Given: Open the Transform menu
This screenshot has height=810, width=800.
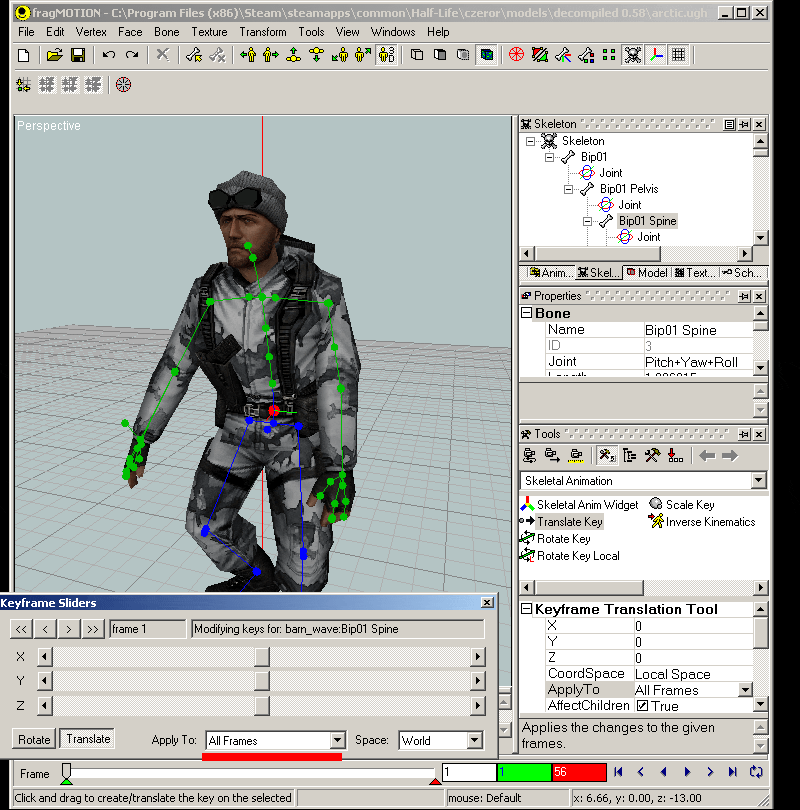Looking at the screenshot, I should coord(262,32).
